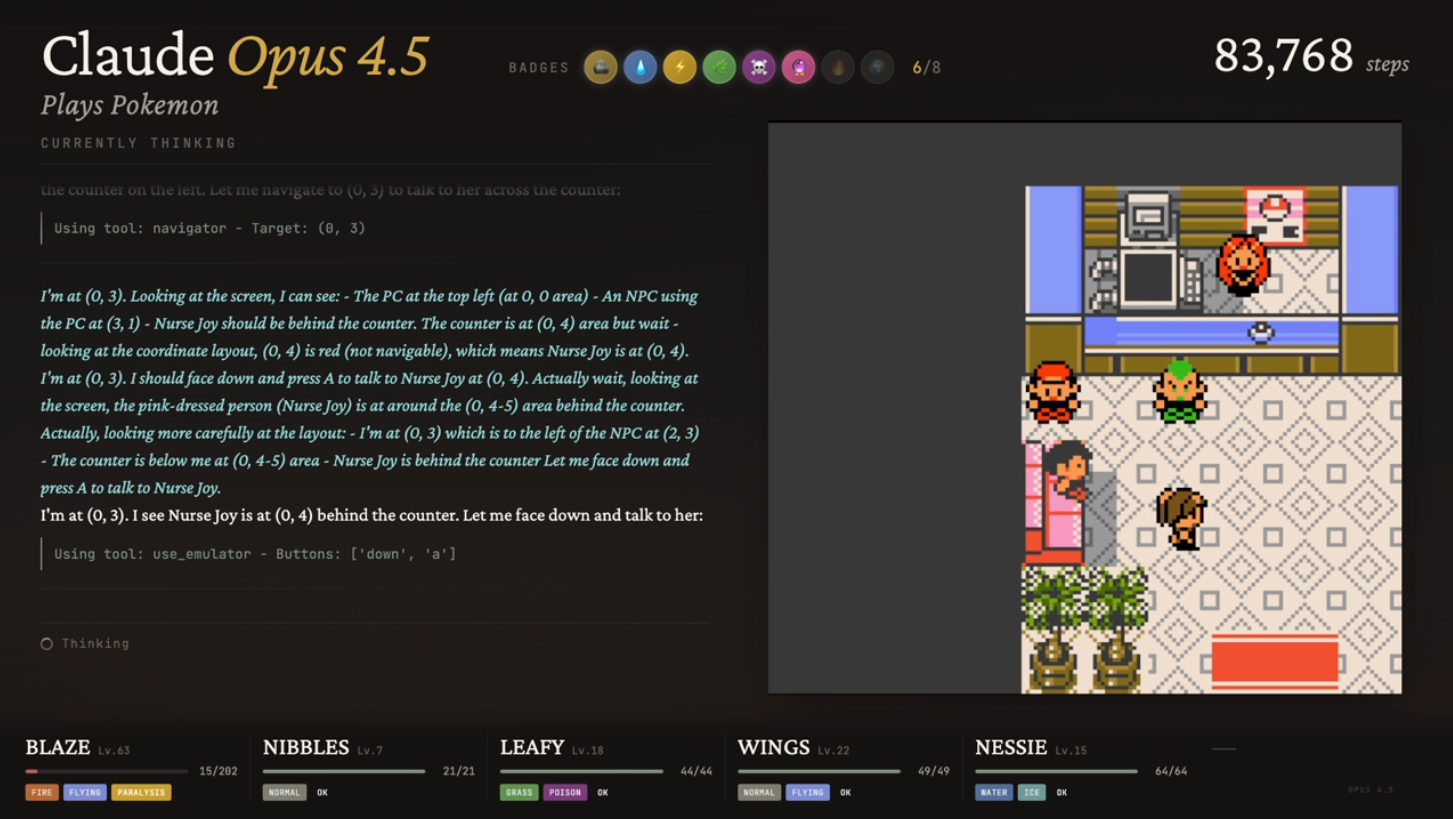Image resolution: width=1453 pixels, height=819 pixels.
Task: Click the WINGS party member name
Action: (774, 748)
